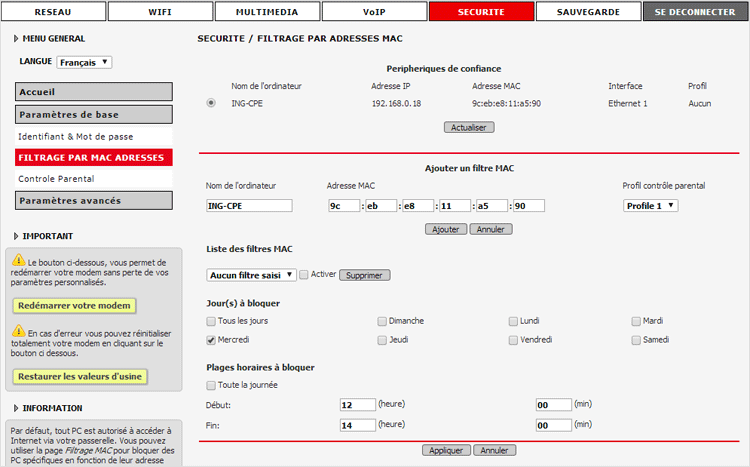Enable the Tous les jours checkbox
Screen dimensions: 750x467
[211, 321]
